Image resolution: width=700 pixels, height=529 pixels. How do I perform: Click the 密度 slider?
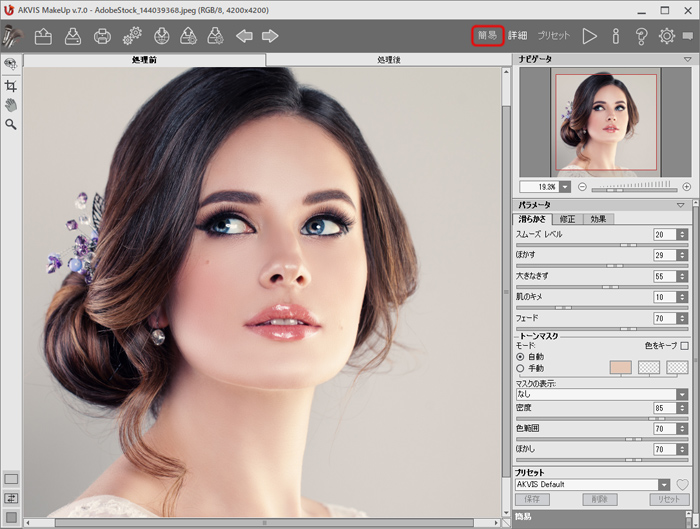click(601, 419)
